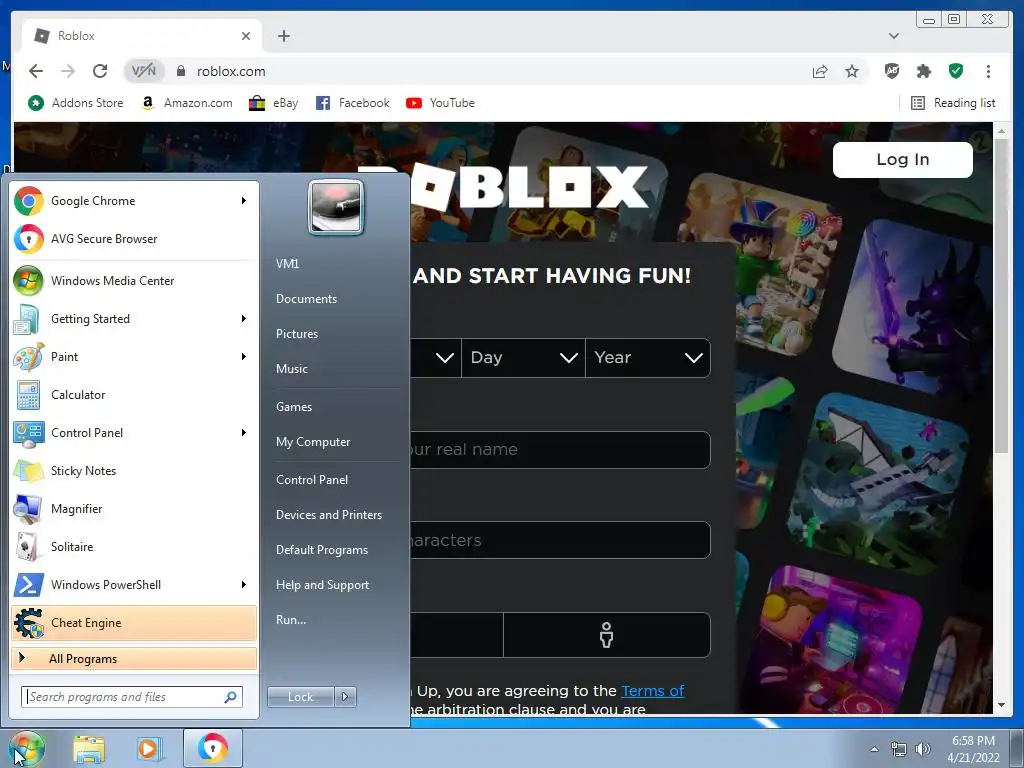
Task: Open Pictures from Start menu
Action: [296, 334]
